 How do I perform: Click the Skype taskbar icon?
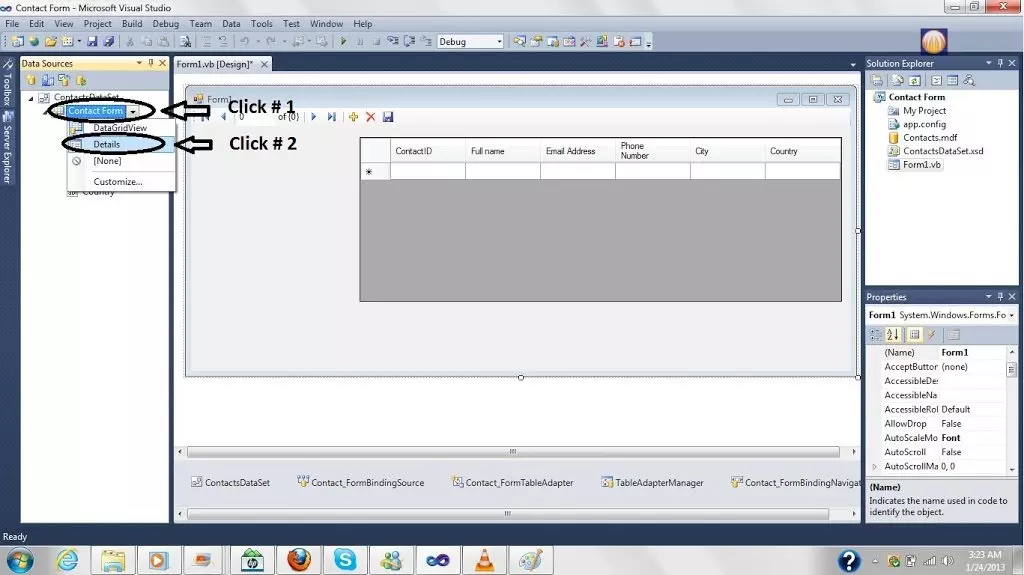click(x=345, y=560)
